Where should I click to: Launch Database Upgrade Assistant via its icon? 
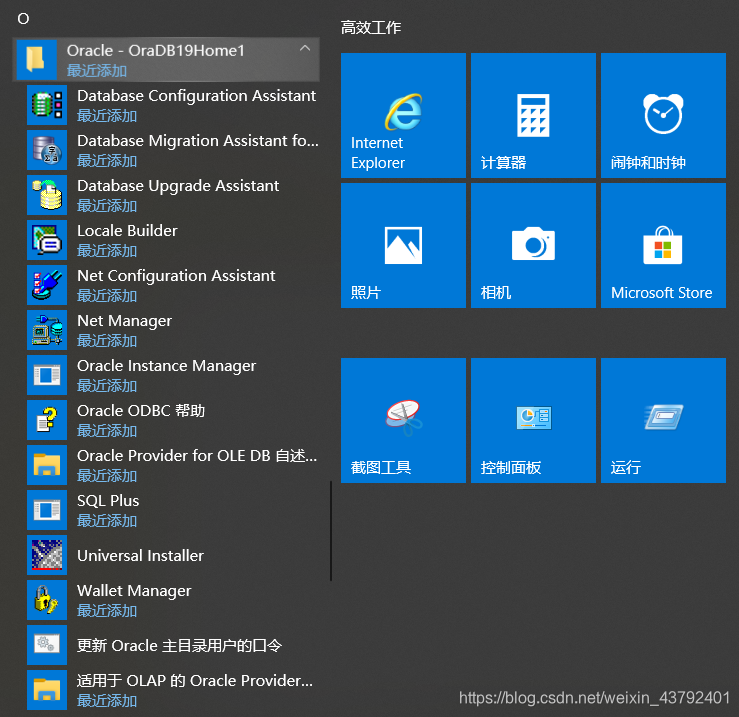(47, 195)
